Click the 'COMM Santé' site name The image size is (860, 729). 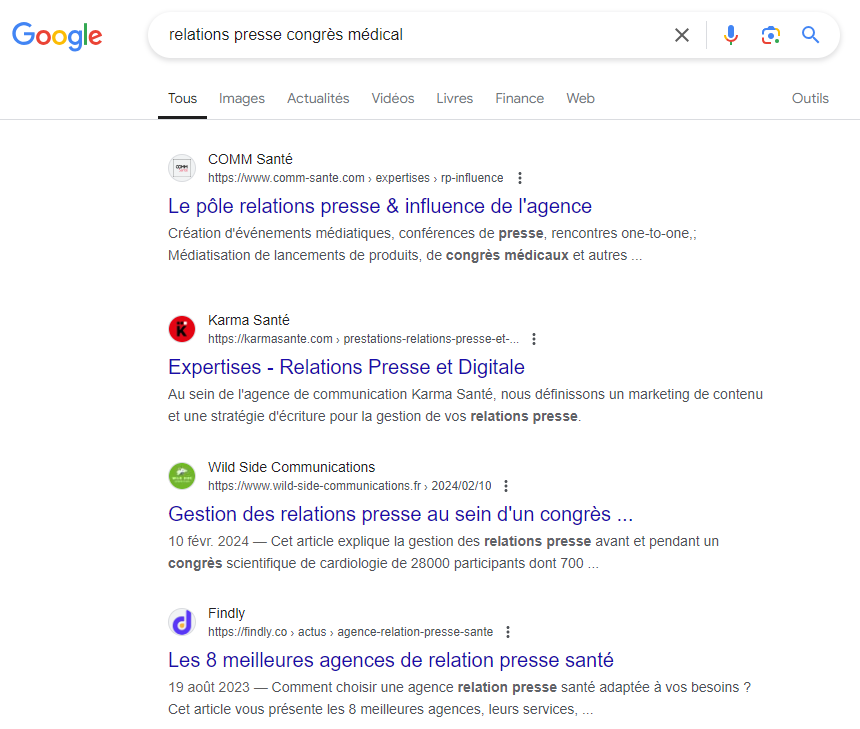tap(250, 159)
